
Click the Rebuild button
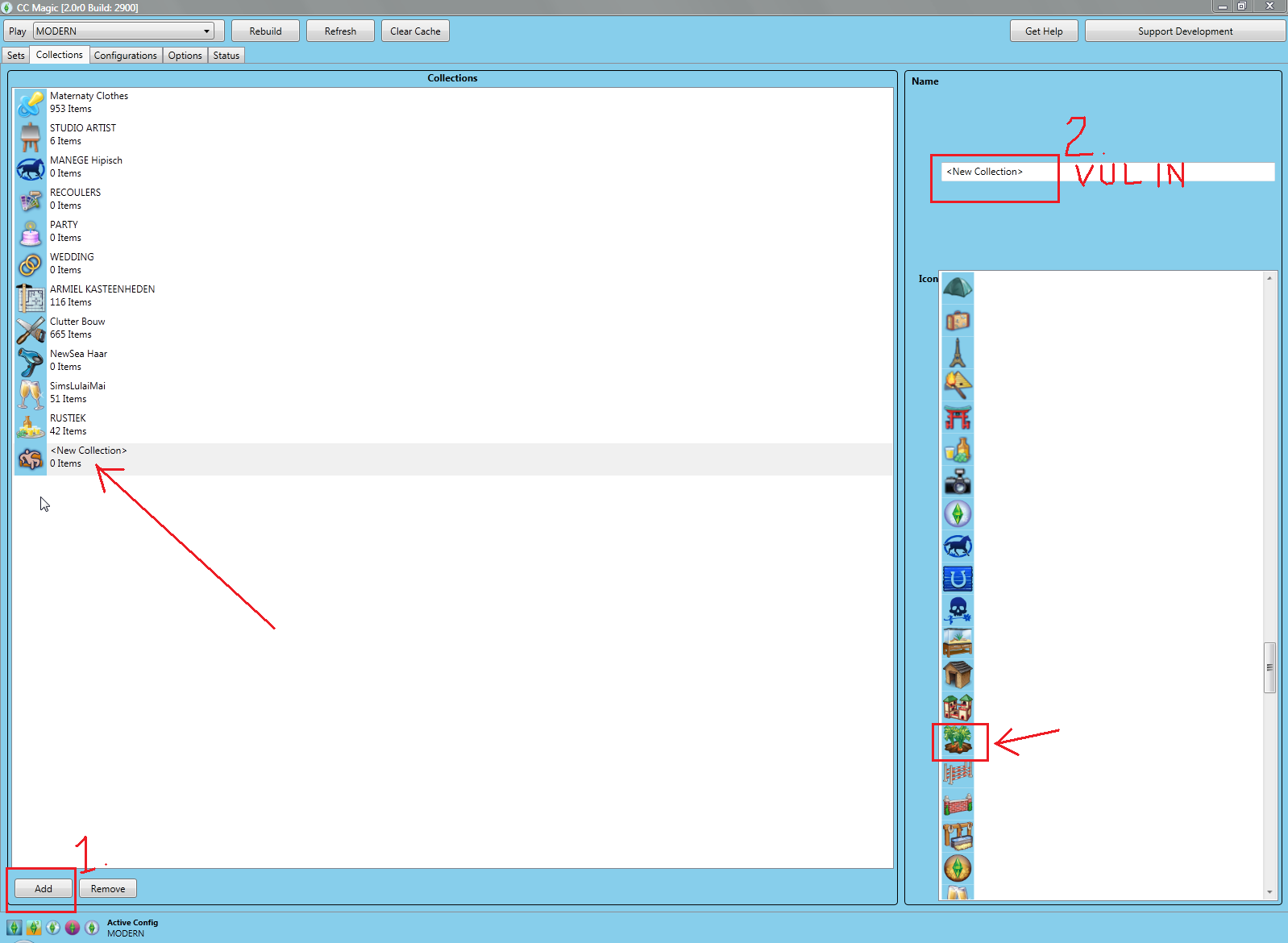(x=265, y=31)
